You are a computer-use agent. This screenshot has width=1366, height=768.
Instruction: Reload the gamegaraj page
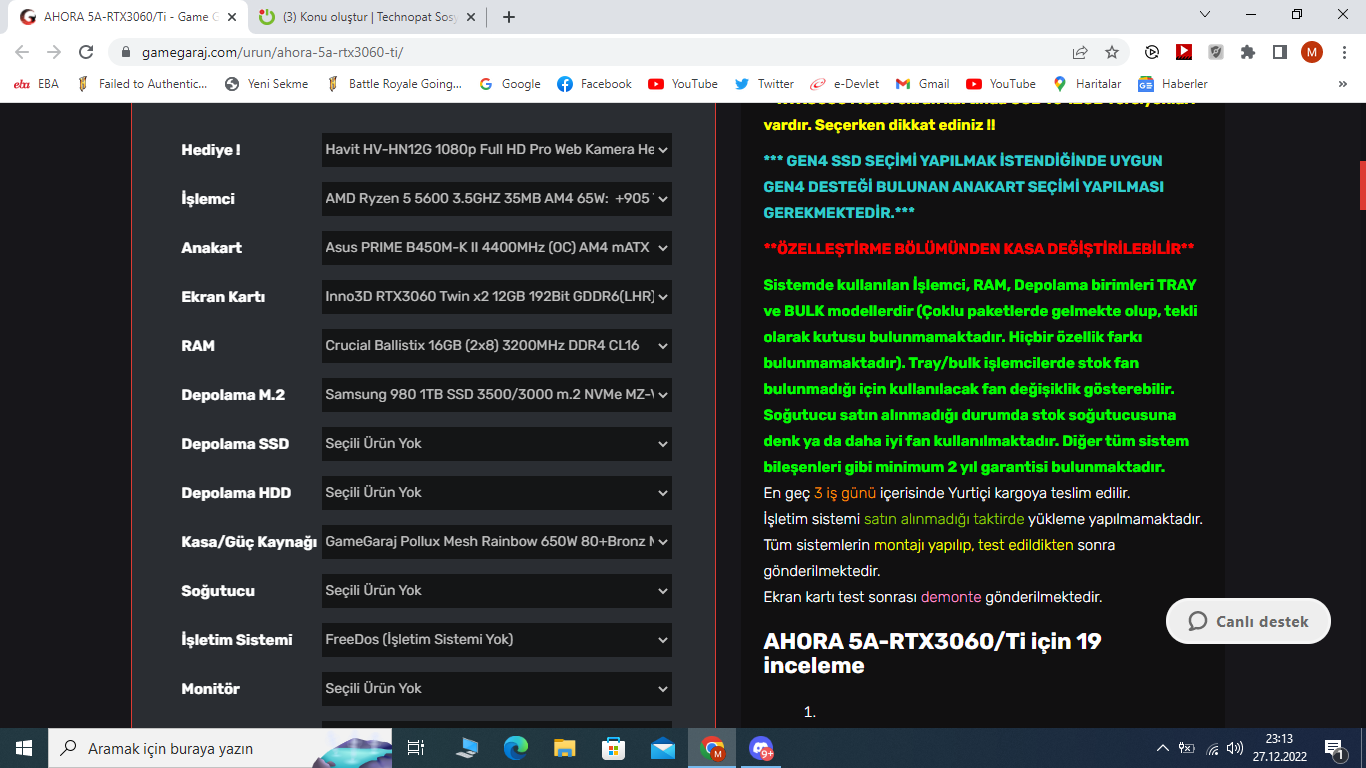[x=86, y=52]
